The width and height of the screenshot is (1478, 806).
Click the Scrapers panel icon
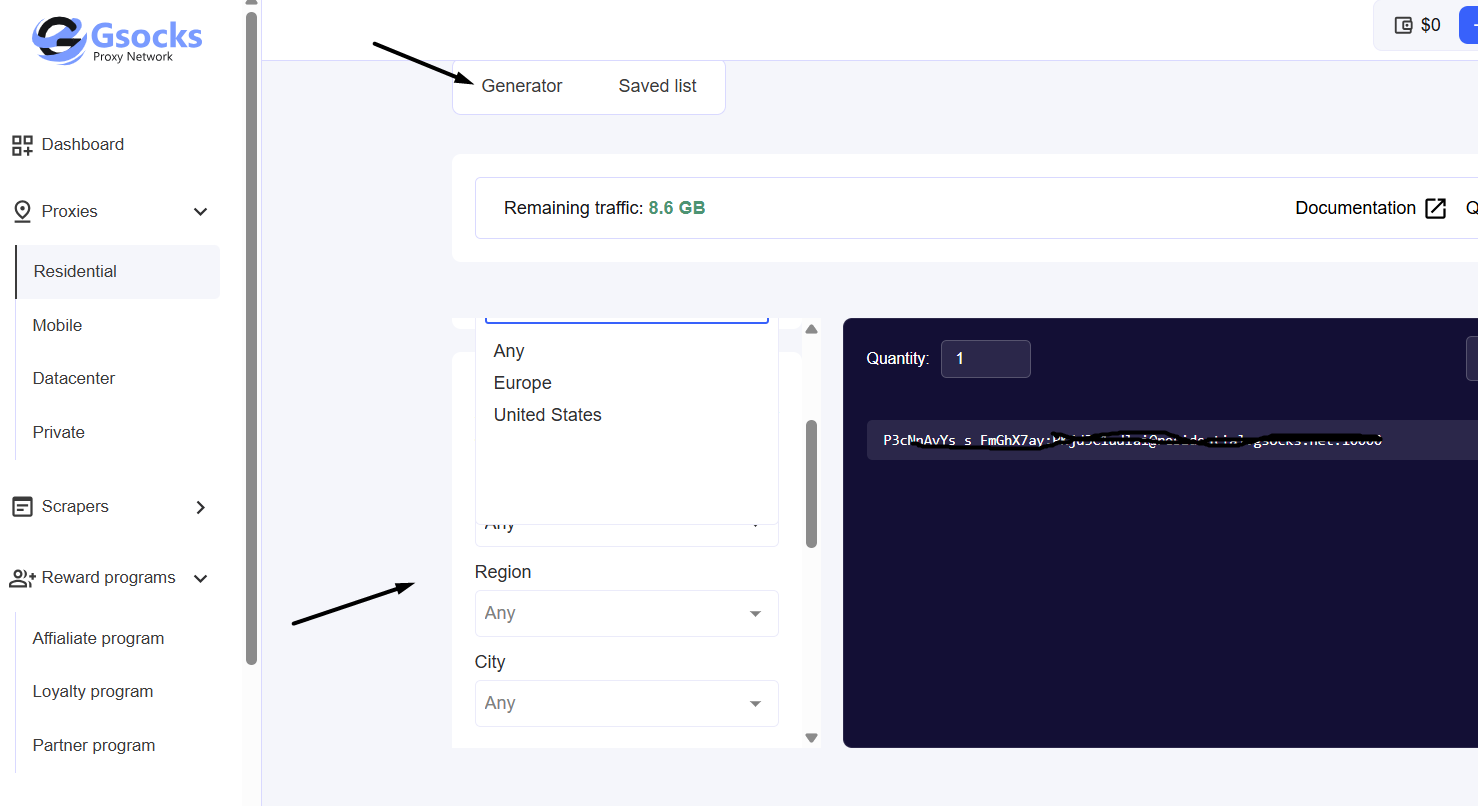coord(22,507)
